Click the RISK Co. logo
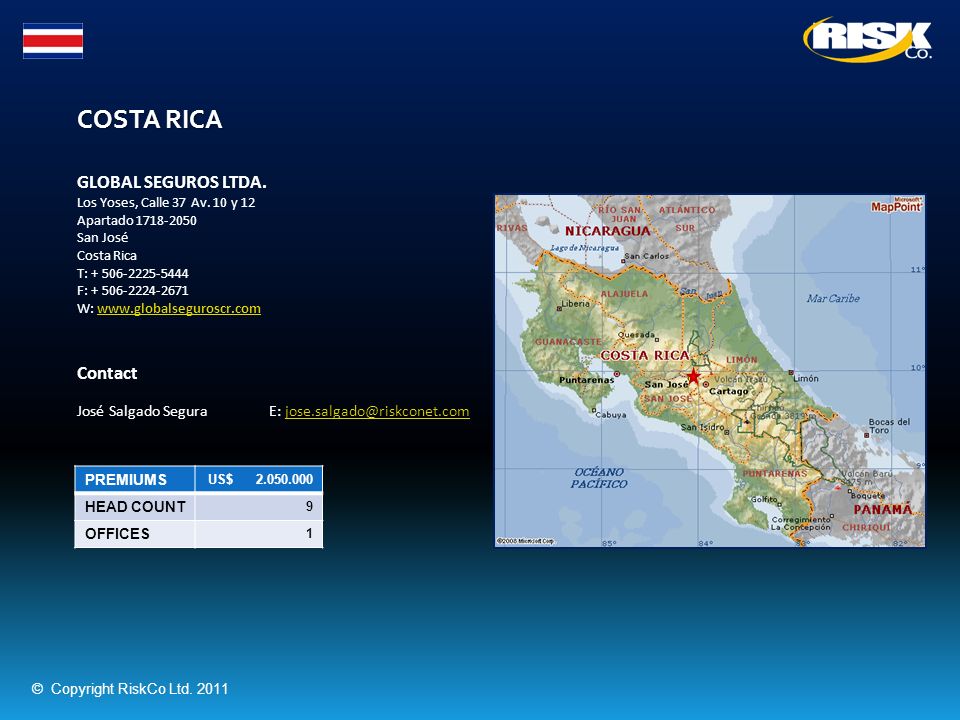 tap(868, 39)
